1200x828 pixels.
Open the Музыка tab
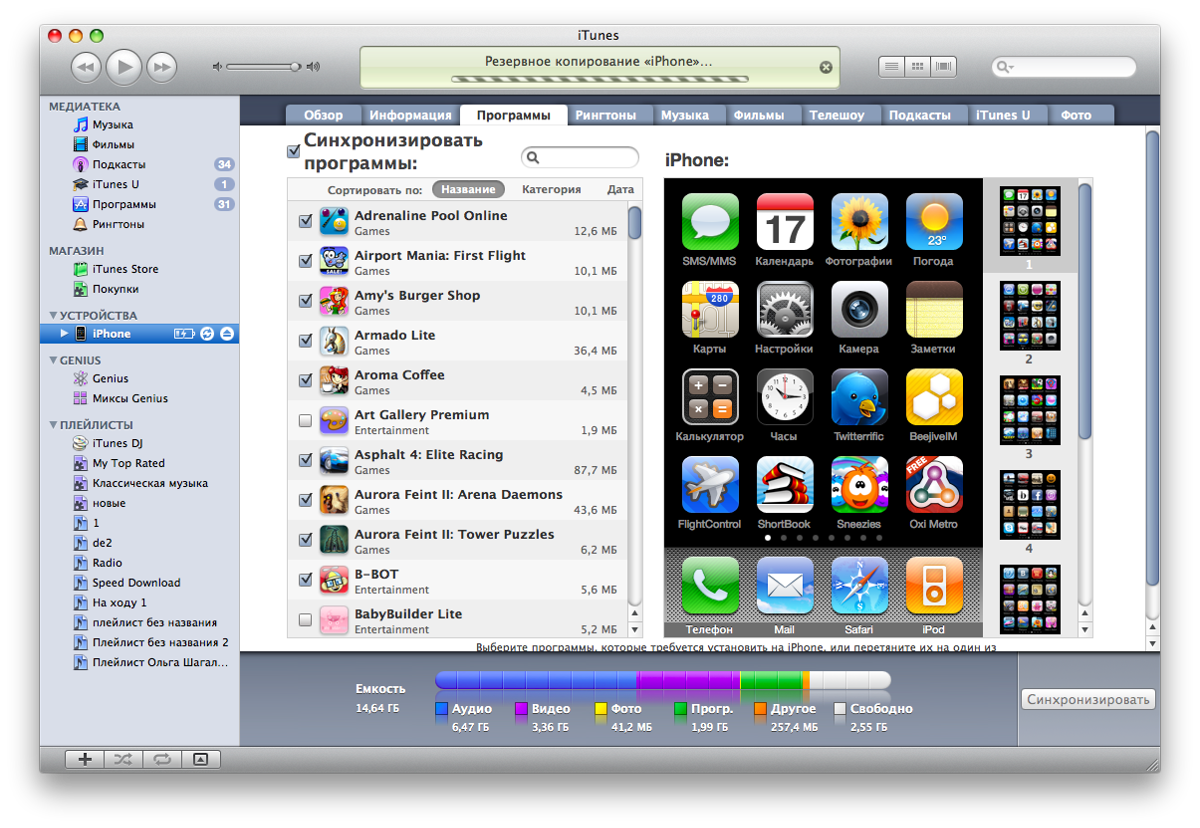pyautogui.click(x=685, y=115)
